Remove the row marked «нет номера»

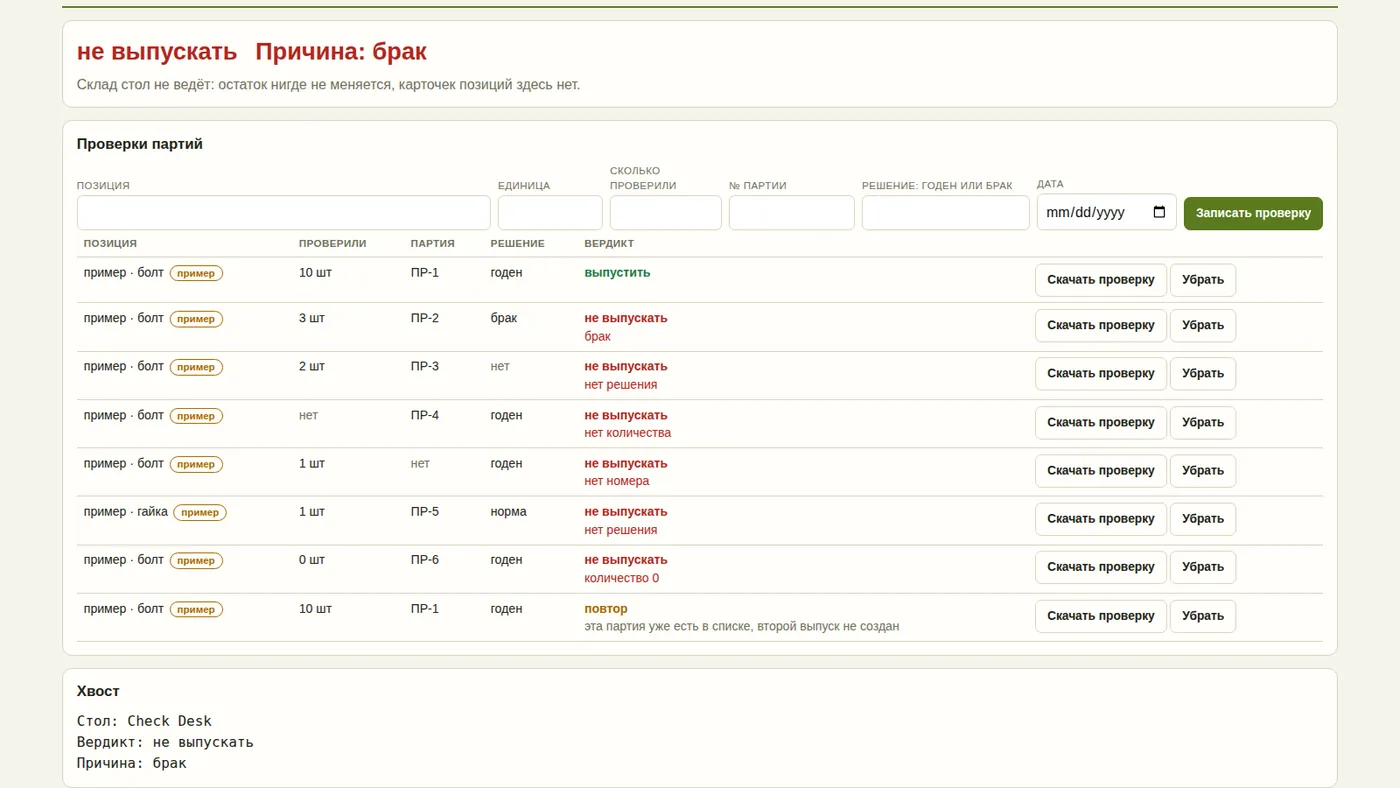1203,471
